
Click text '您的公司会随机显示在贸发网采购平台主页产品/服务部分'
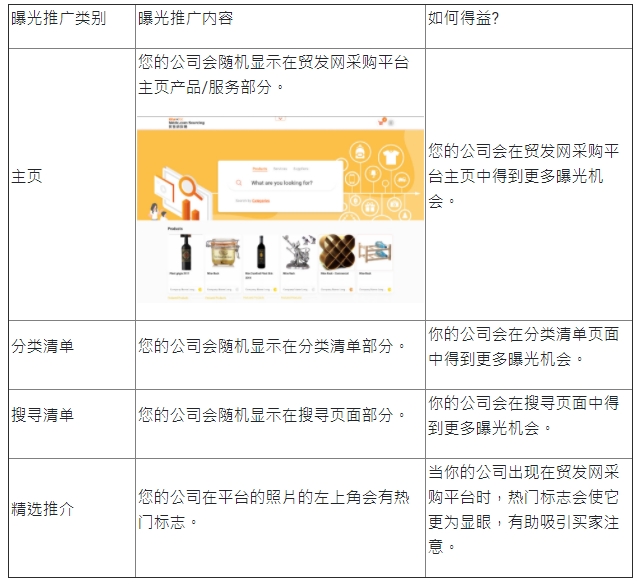pyautogui.click(x=273, y=74)
